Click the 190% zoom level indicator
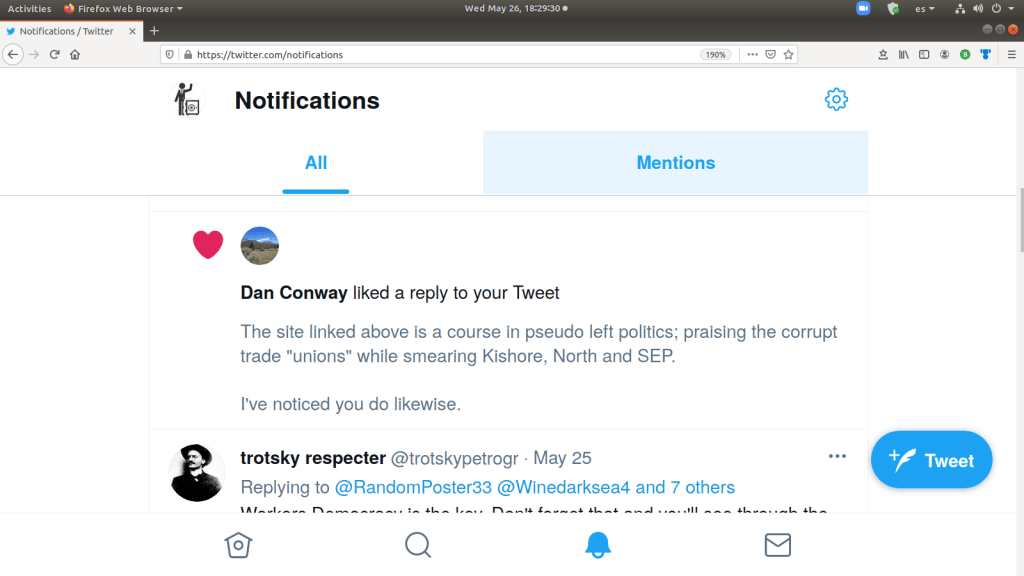Image resolution: width=1024 pixels, height=576 pixels. 716,54
